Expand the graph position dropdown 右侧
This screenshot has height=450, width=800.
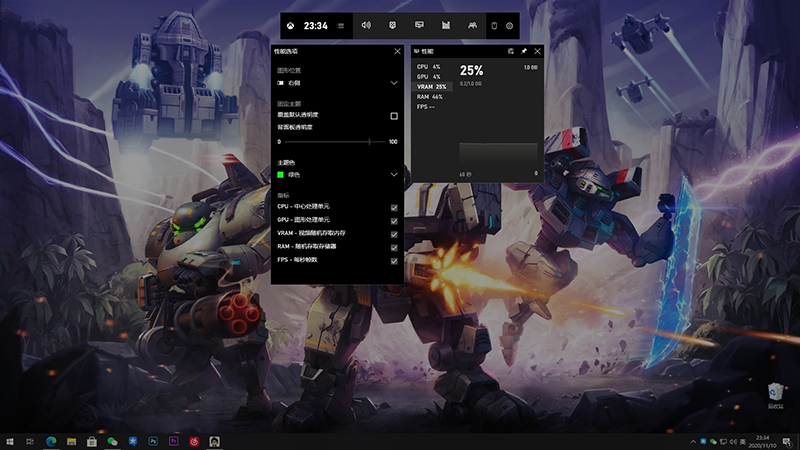pos(337,83)
